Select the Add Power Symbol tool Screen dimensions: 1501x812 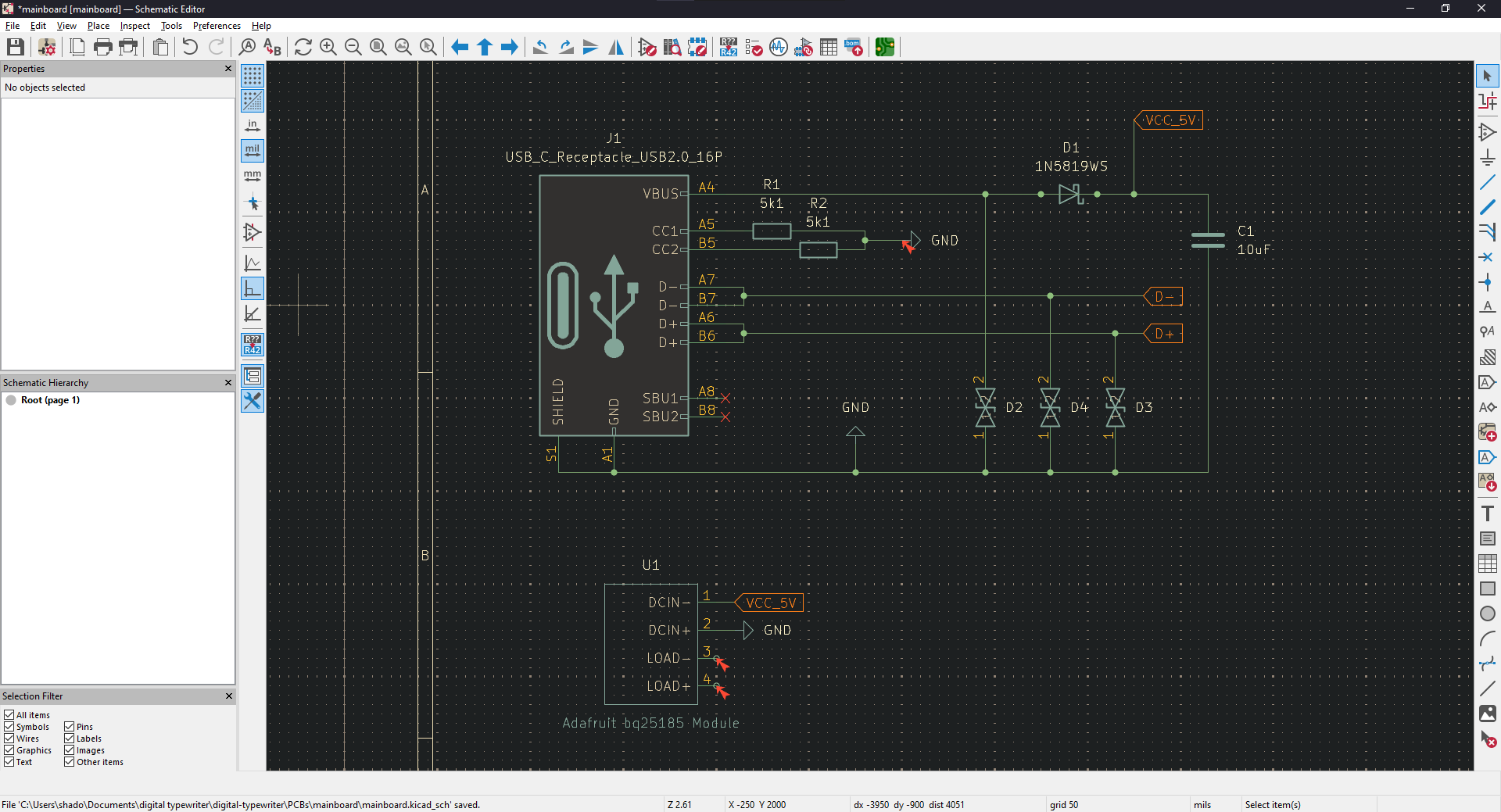tap(1487, 157)
